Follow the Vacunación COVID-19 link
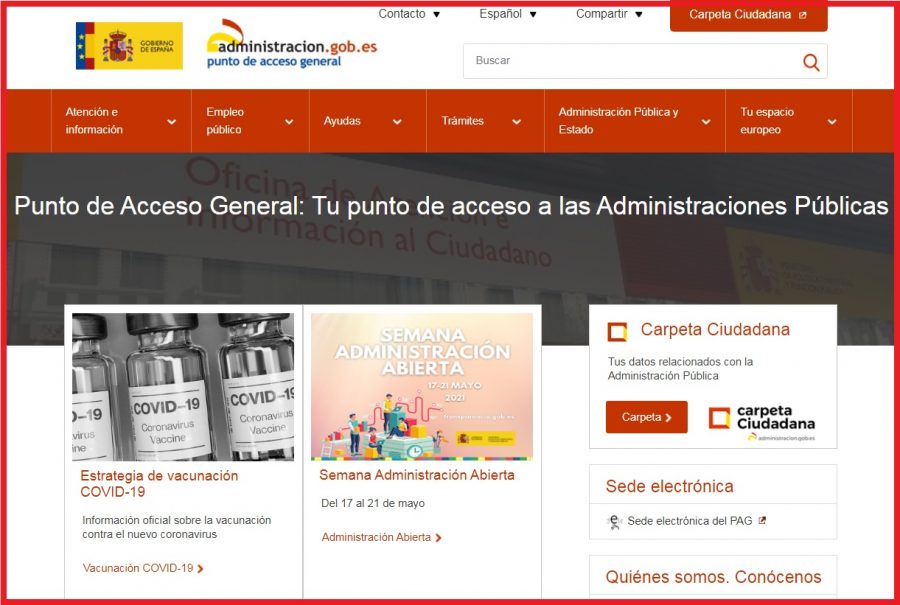Image resolution: width=900 pixels, height=605 pixels. point(137,567)
